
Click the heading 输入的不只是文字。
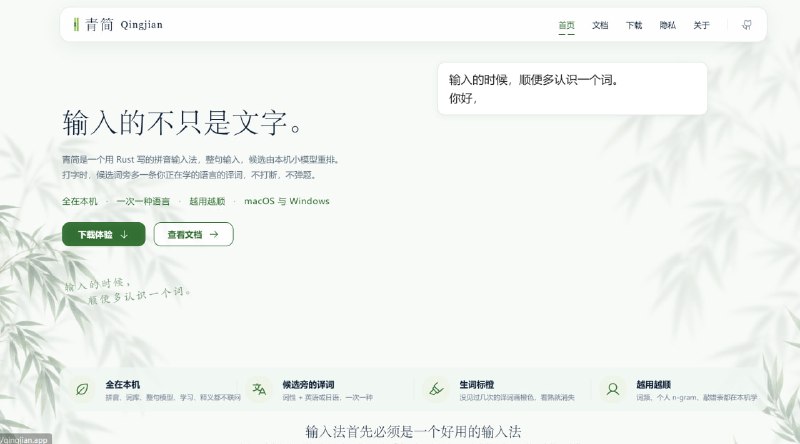click(x=183, y=123)
